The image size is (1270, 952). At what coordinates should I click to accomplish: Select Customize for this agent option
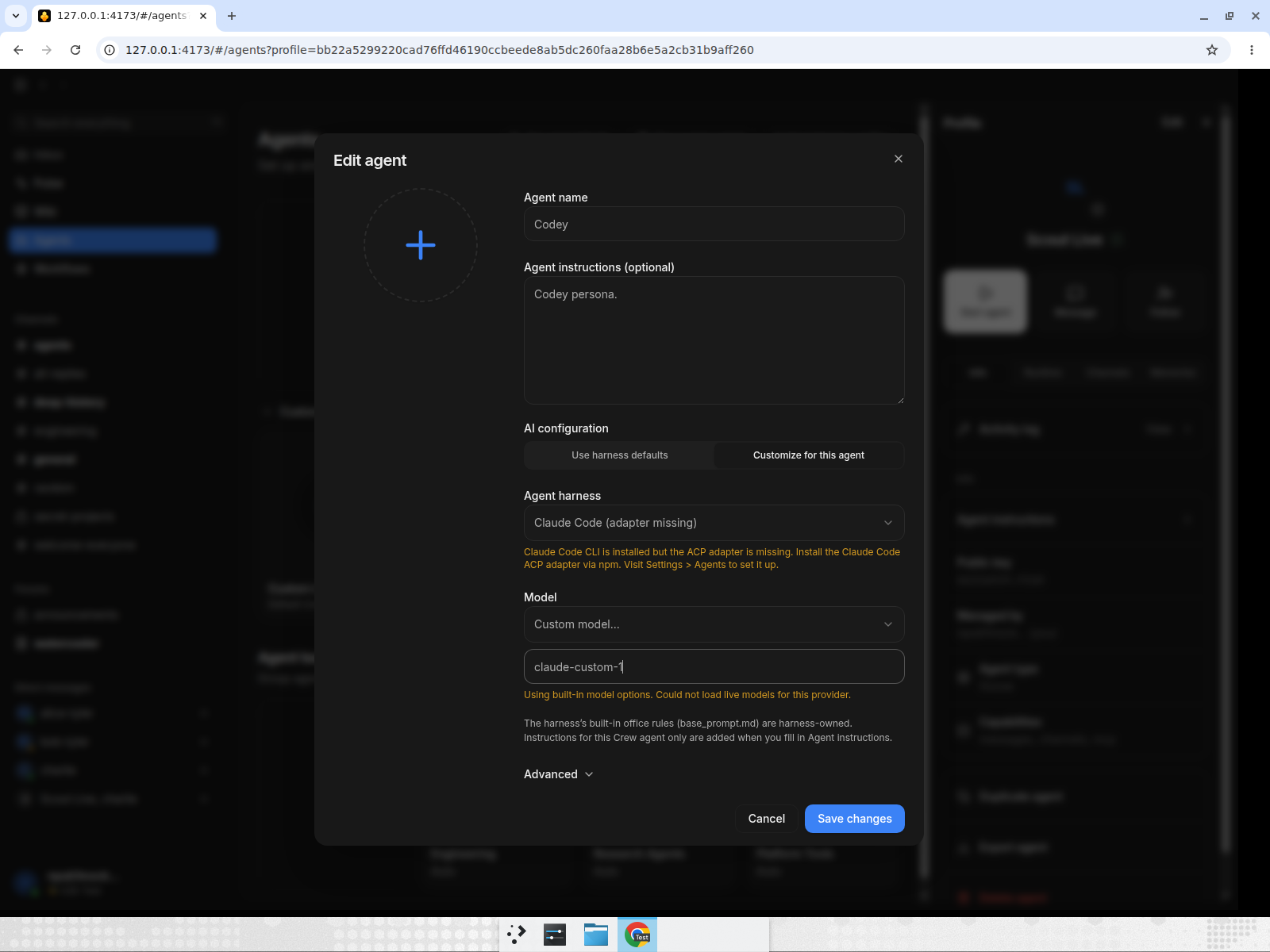(x=809, y=455)
